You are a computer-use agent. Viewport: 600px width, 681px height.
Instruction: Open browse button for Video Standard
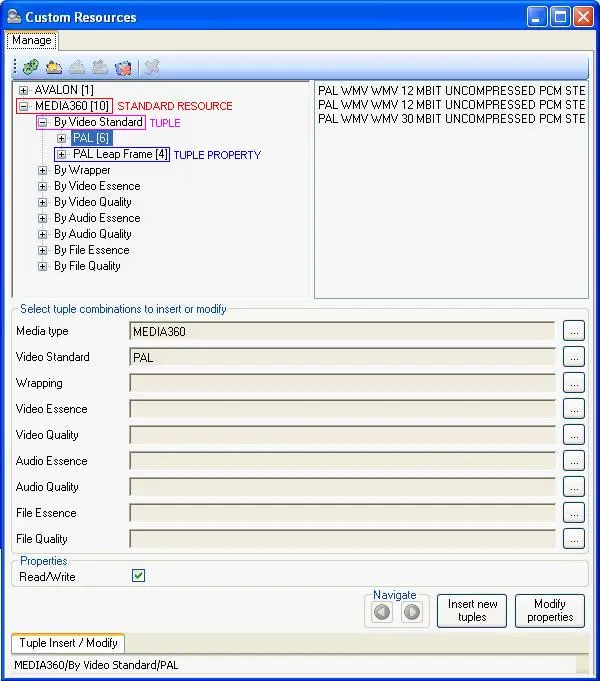click(573, 357)
